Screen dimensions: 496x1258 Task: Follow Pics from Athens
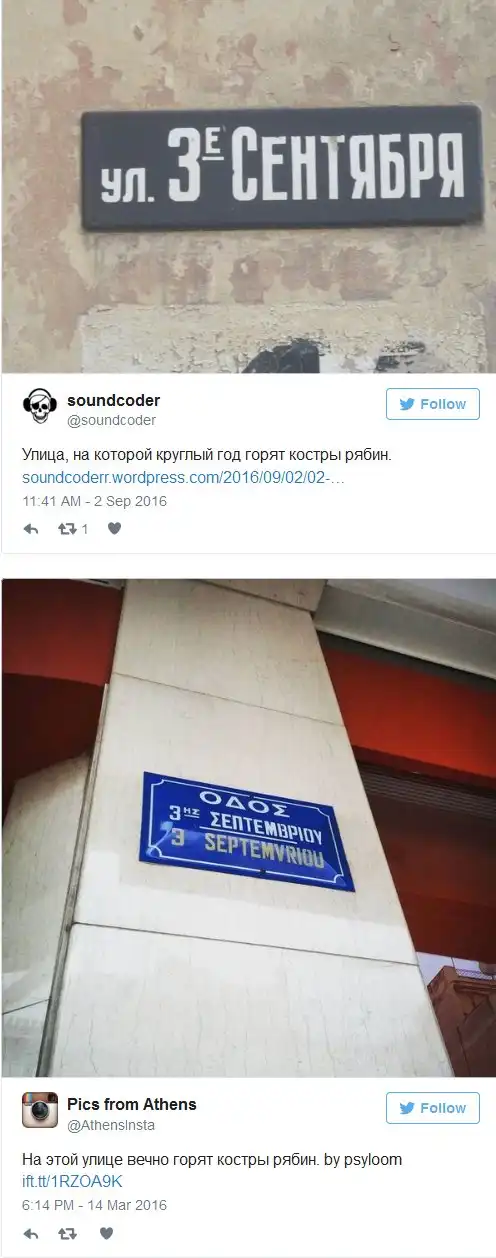(433, 1108)
